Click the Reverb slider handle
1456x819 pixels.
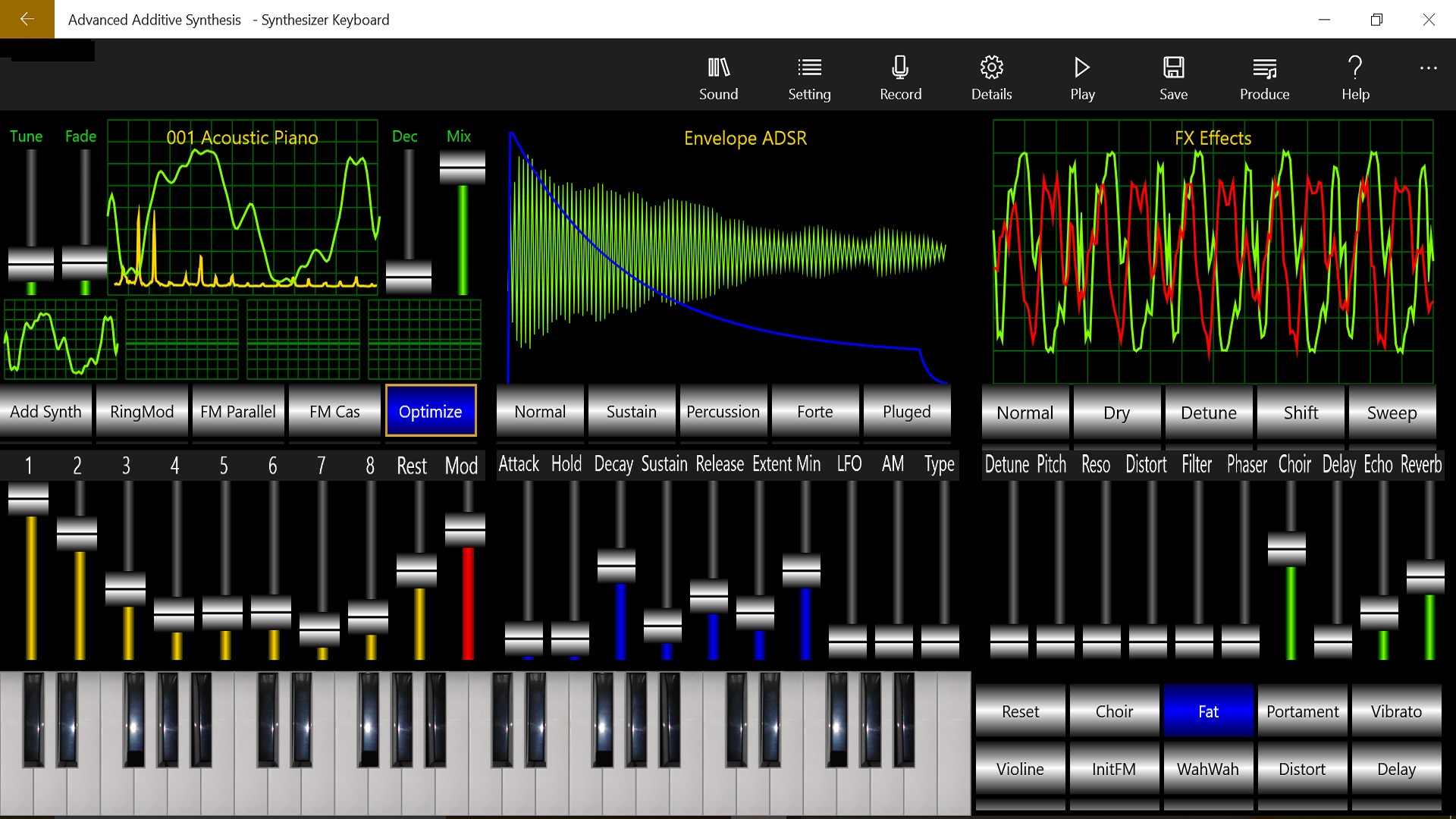point(1425,577)
